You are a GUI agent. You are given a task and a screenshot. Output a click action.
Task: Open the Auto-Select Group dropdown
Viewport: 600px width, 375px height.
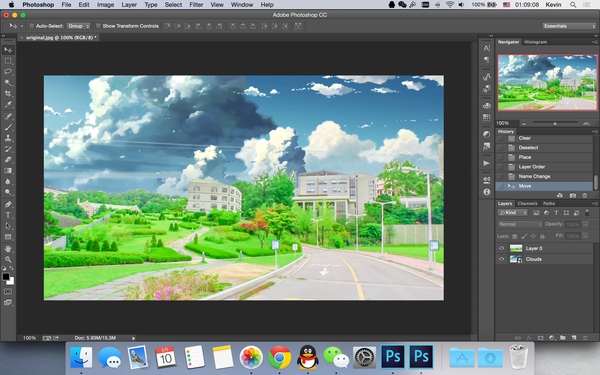click(x=78, y=26)
